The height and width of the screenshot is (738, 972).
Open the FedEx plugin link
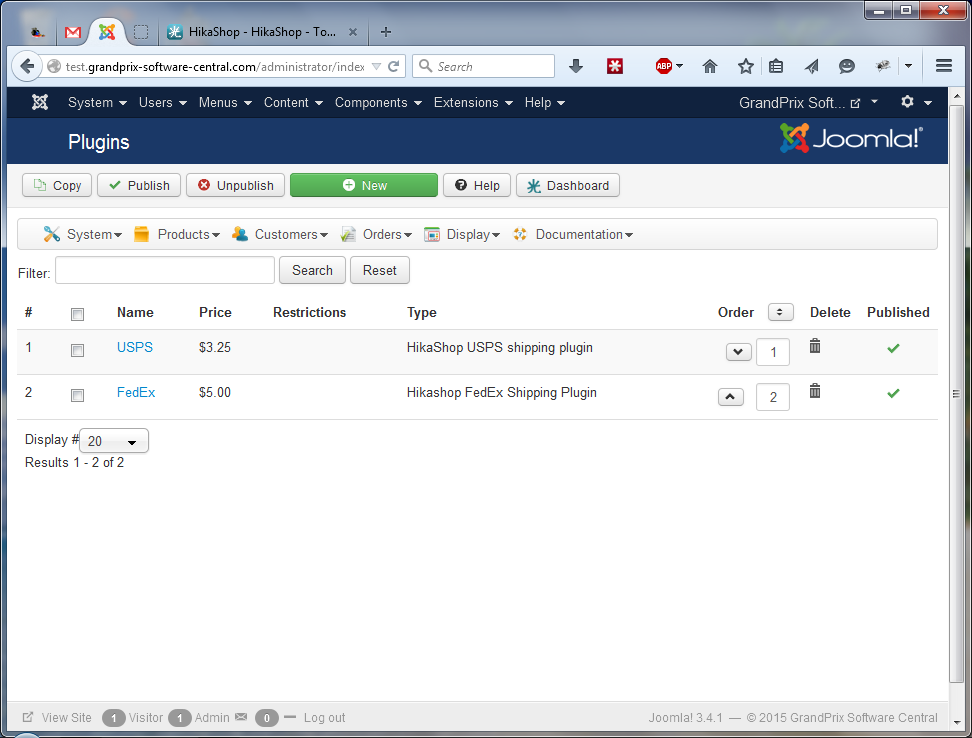(x=136, y=392)
